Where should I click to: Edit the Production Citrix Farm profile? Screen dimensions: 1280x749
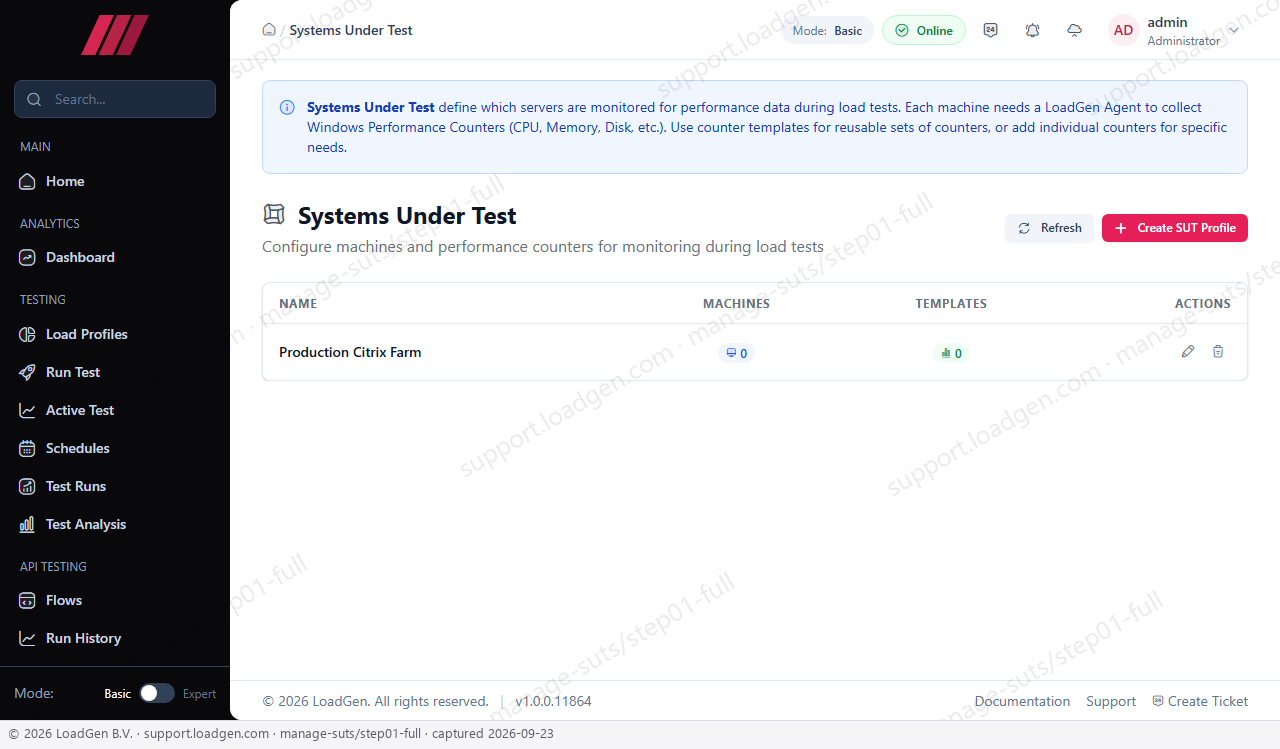click(1188, 352)
